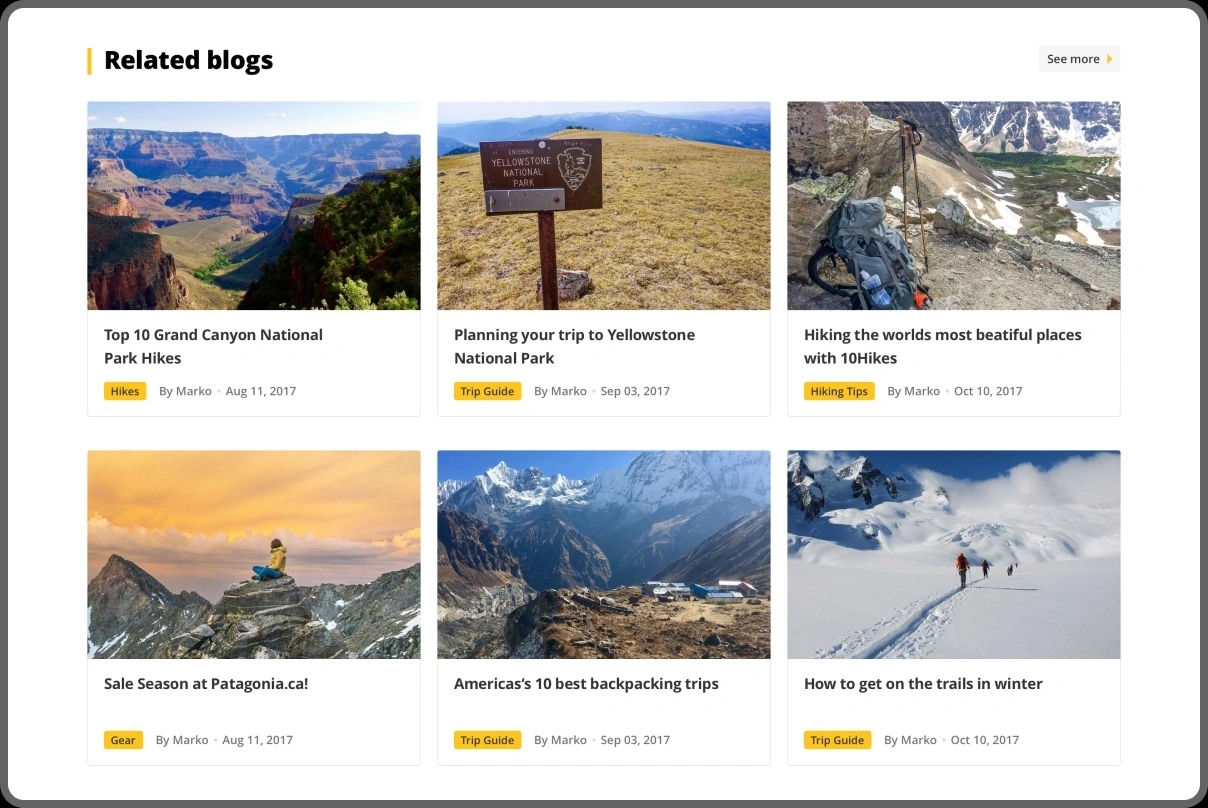Click Trip Guide tag under winter trails post

coord(837,740)
